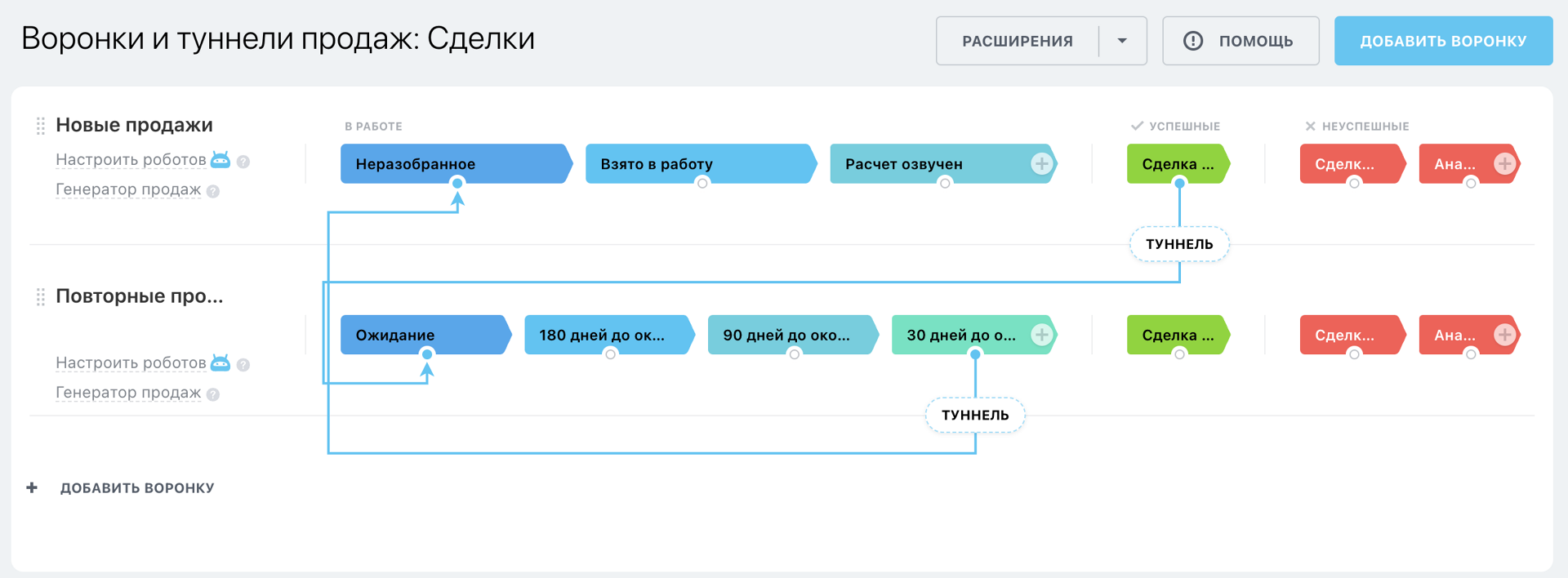Click the plus icon on 30 дней stage
1568x578 pixels.
pos(1041,335)
